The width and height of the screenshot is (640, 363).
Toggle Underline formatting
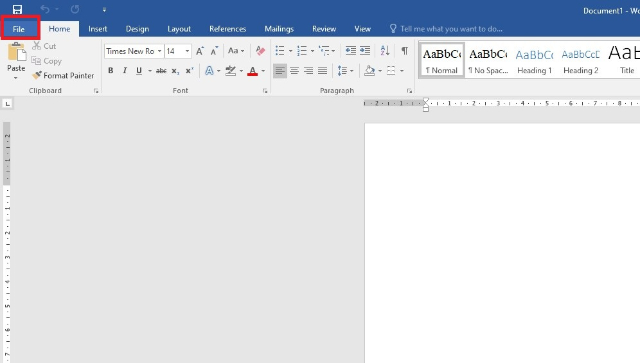[139, 71]
